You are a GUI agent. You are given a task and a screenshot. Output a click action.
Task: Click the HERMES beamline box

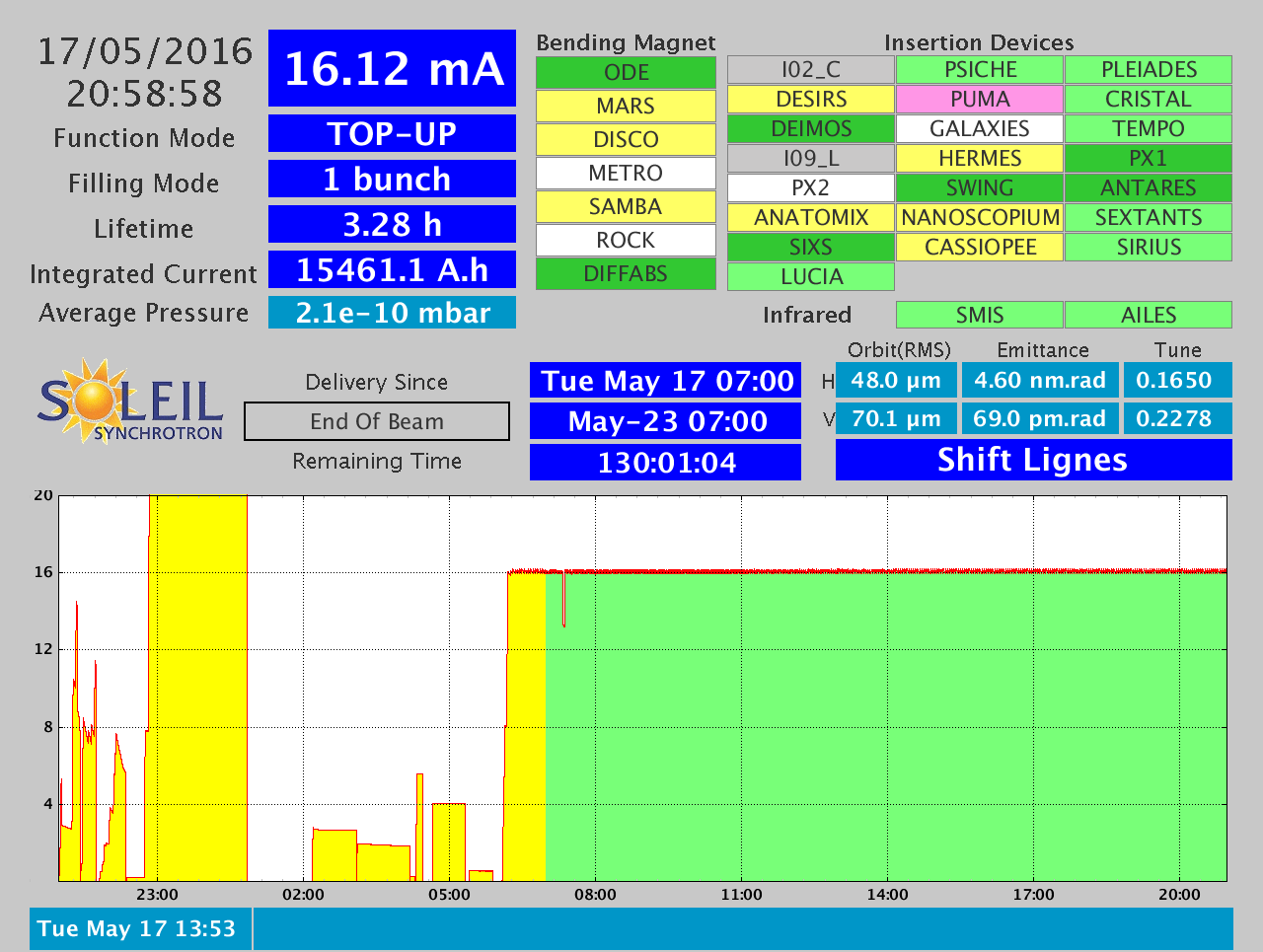[980, 159]
